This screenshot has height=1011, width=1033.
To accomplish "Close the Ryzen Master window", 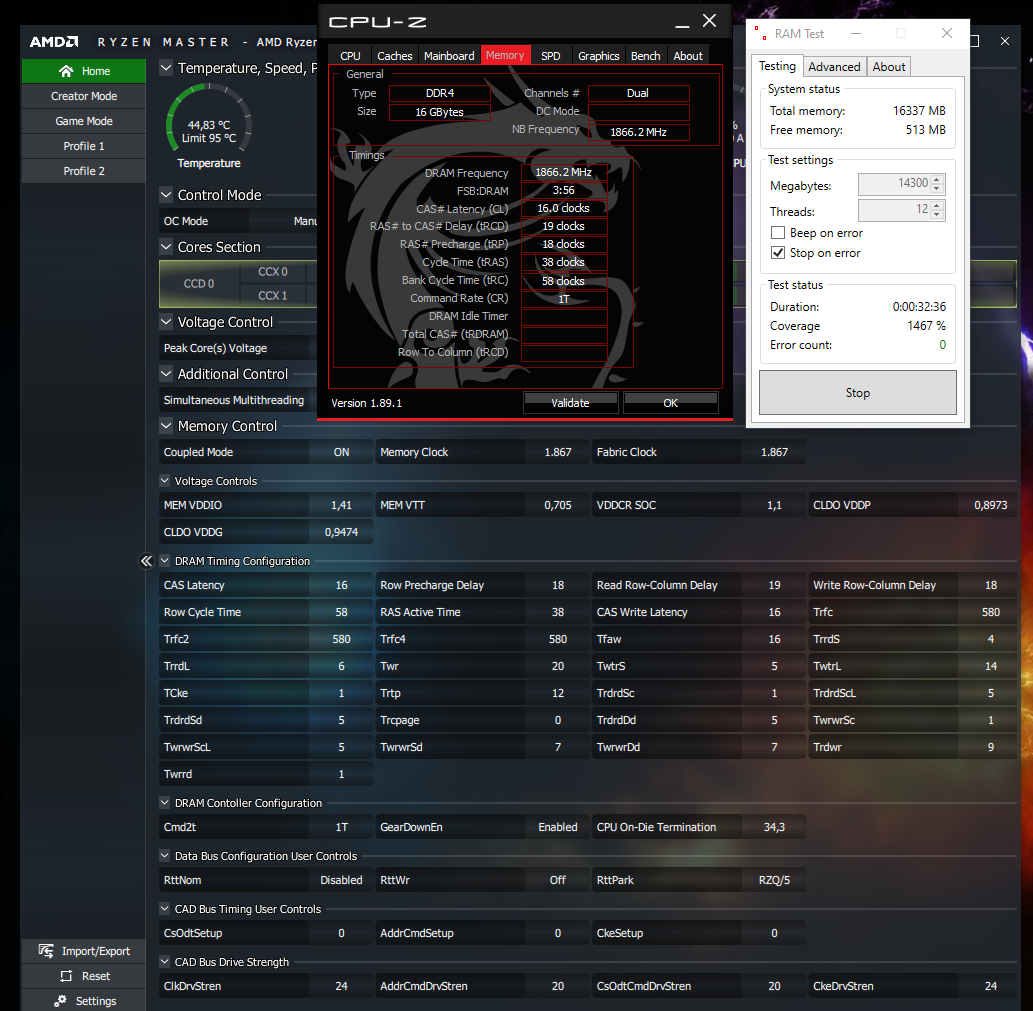I will pyautogui.click(x=1005, y=41).
